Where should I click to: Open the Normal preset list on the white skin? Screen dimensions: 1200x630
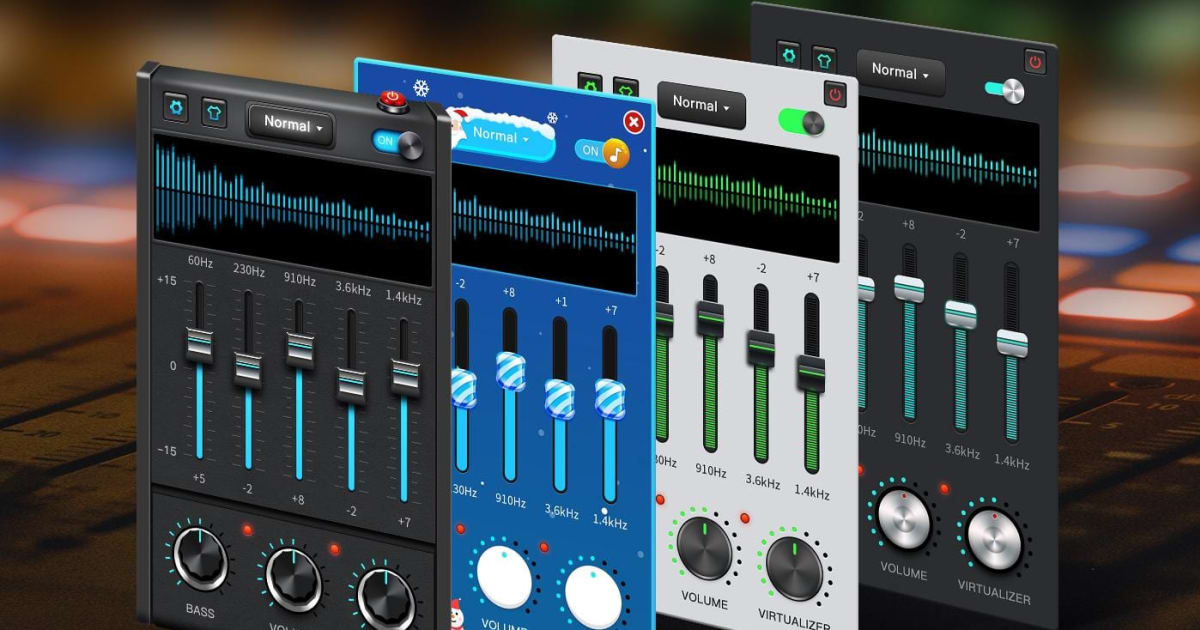(x=701, y=105)
